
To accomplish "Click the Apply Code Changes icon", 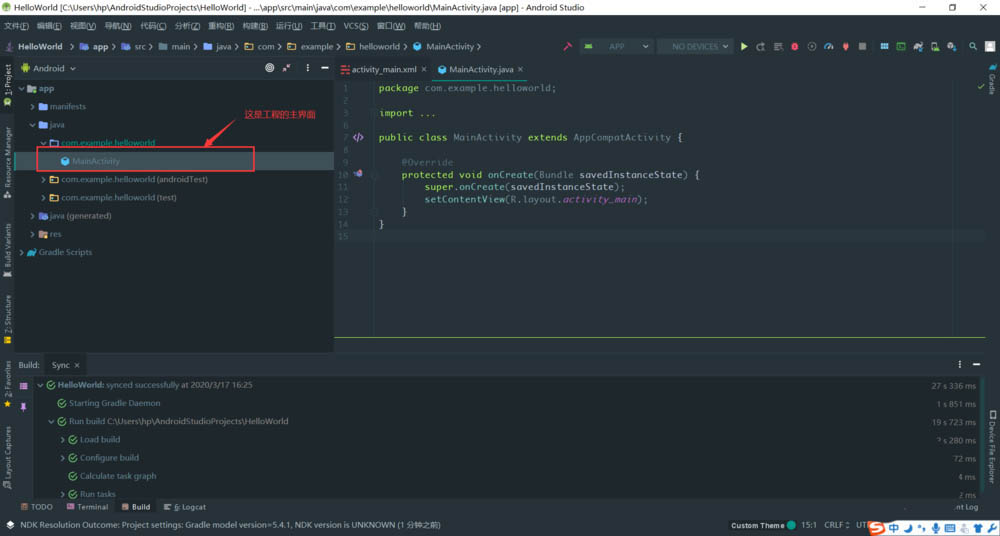I will point(778,47).
